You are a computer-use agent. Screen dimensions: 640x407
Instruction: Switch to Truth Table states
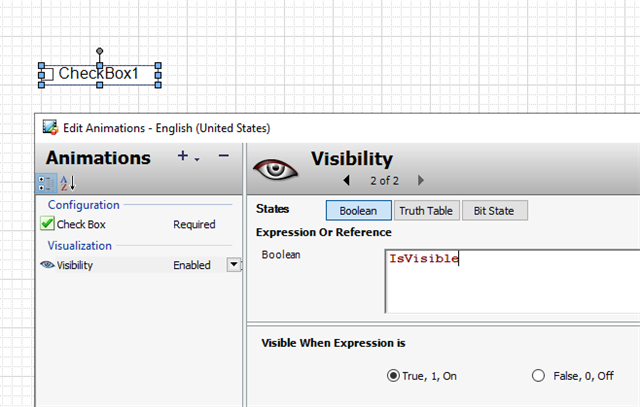point(426,211)
